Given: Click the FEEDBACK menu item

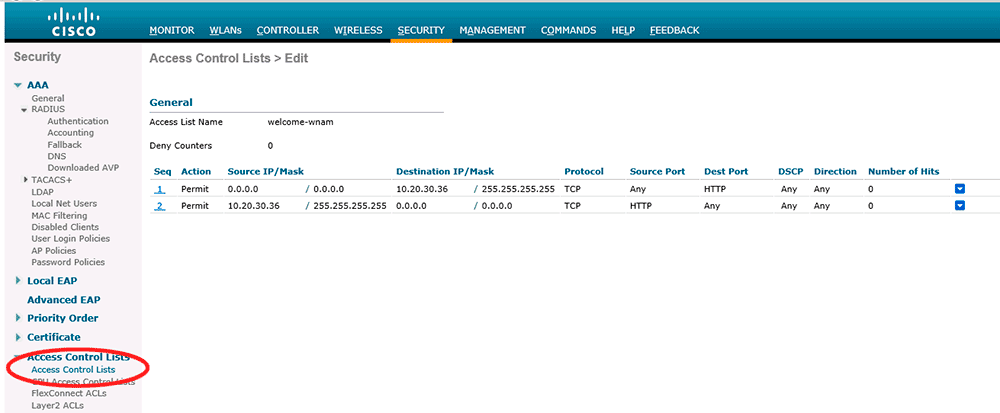Looking at the screenshot, I should click(x=674, y=31).
